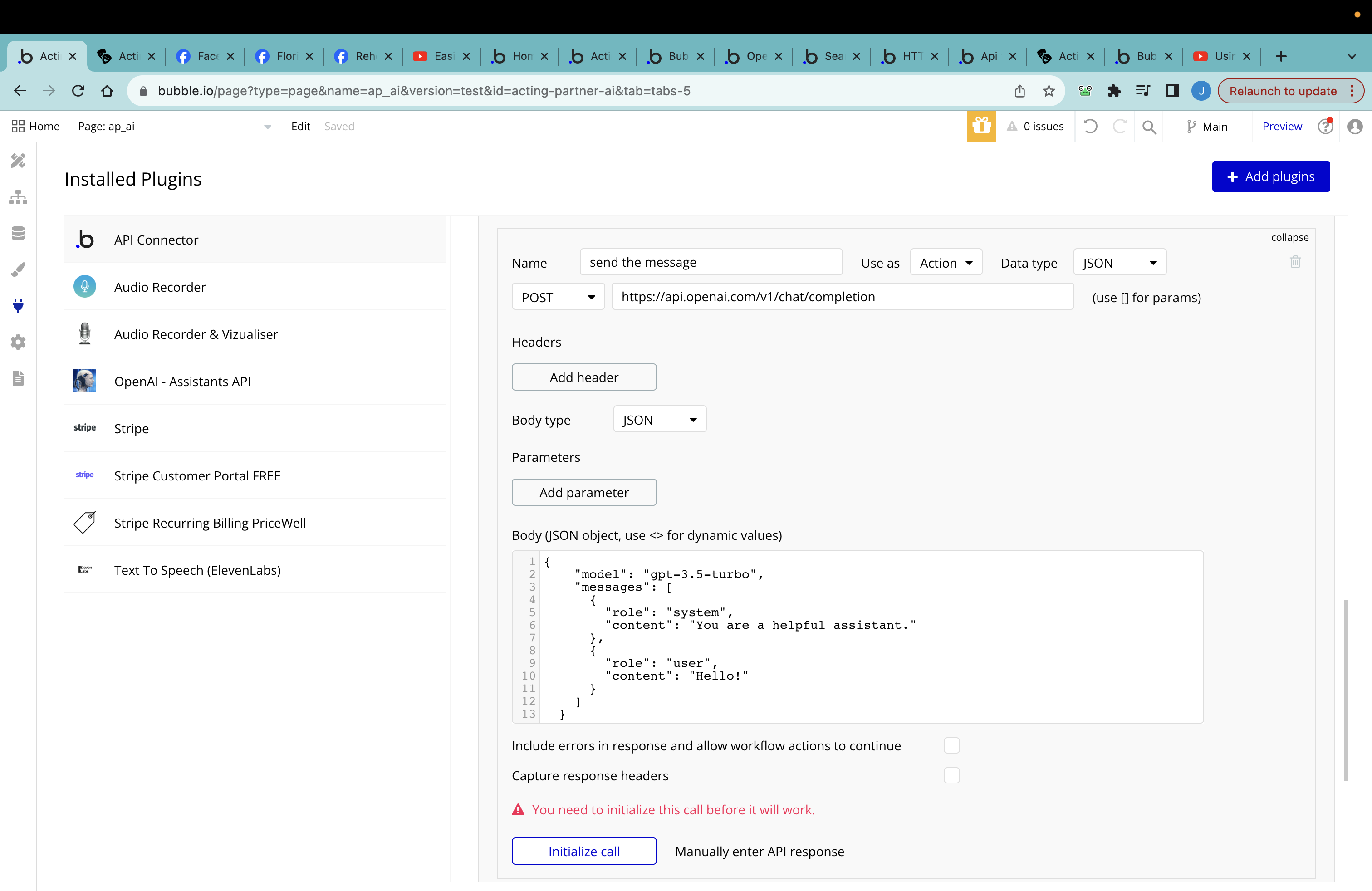The height and width of the screenshot is (891, 1372).
Task: Collapse the API call panel
Action: (1289, 237)
